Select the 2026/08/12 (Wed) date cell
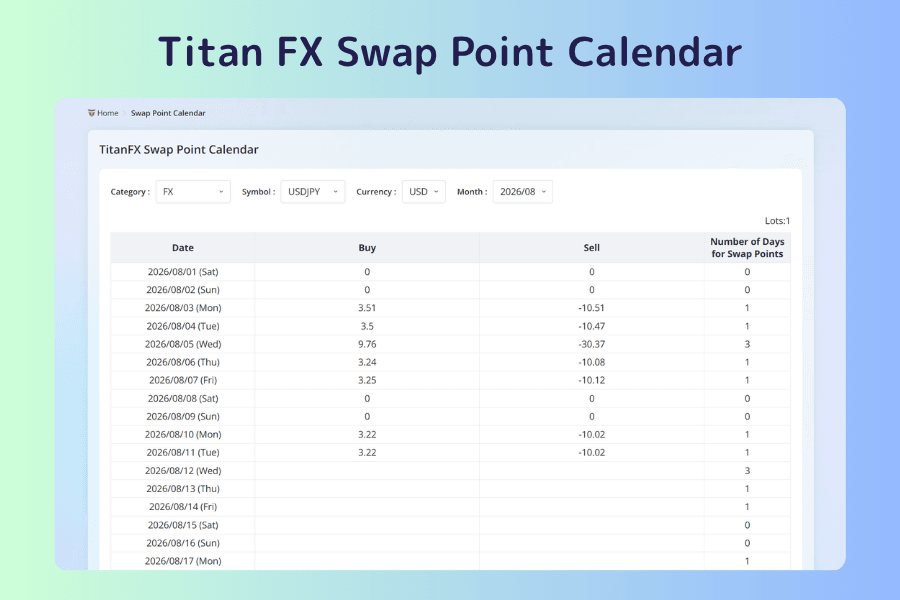Viewport: 900px width, 600px height. click(x=183, y=471)
